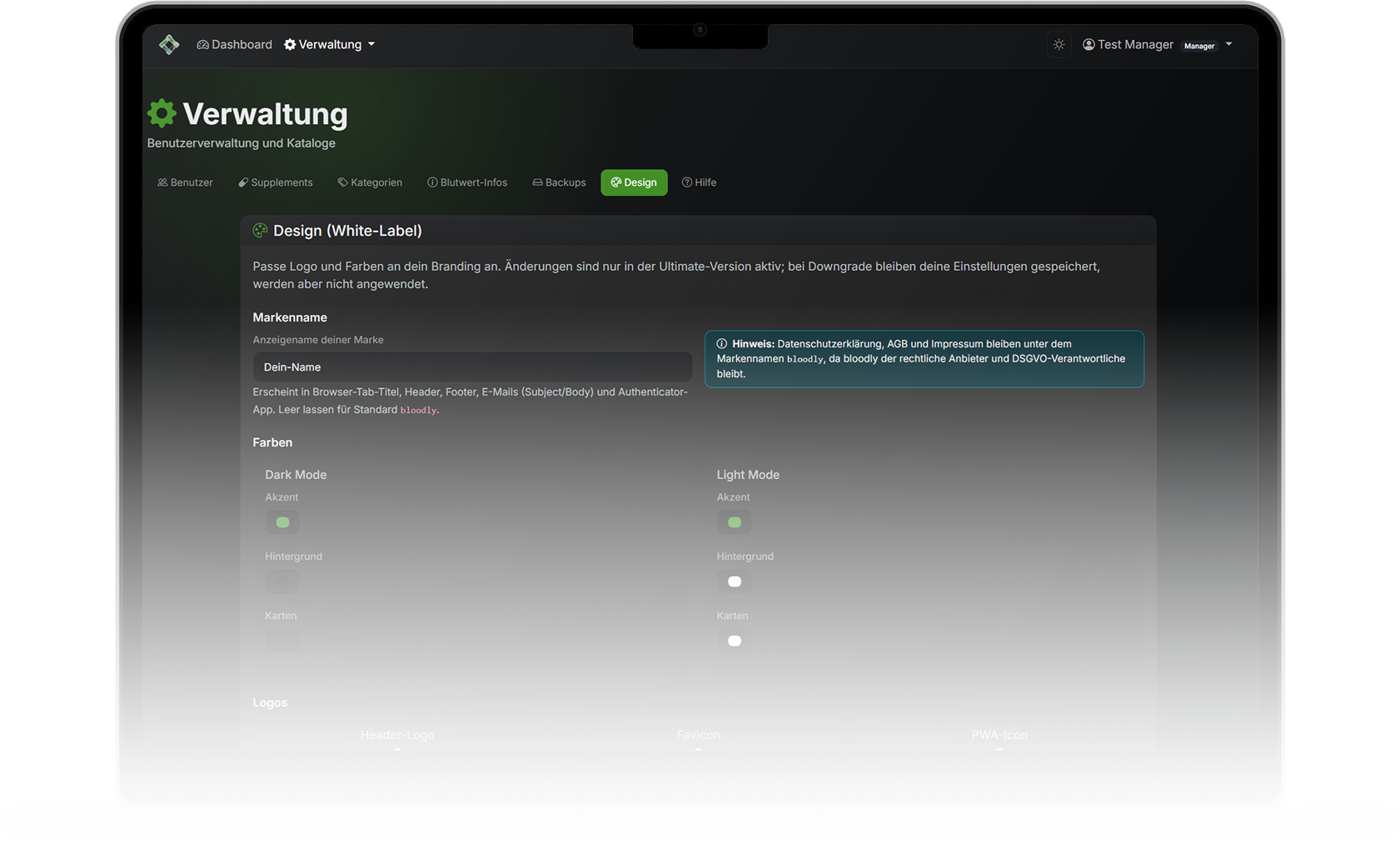Screen dimensions: 1400x848
Task: Open the Supplements tab
Action: (275, 182)
